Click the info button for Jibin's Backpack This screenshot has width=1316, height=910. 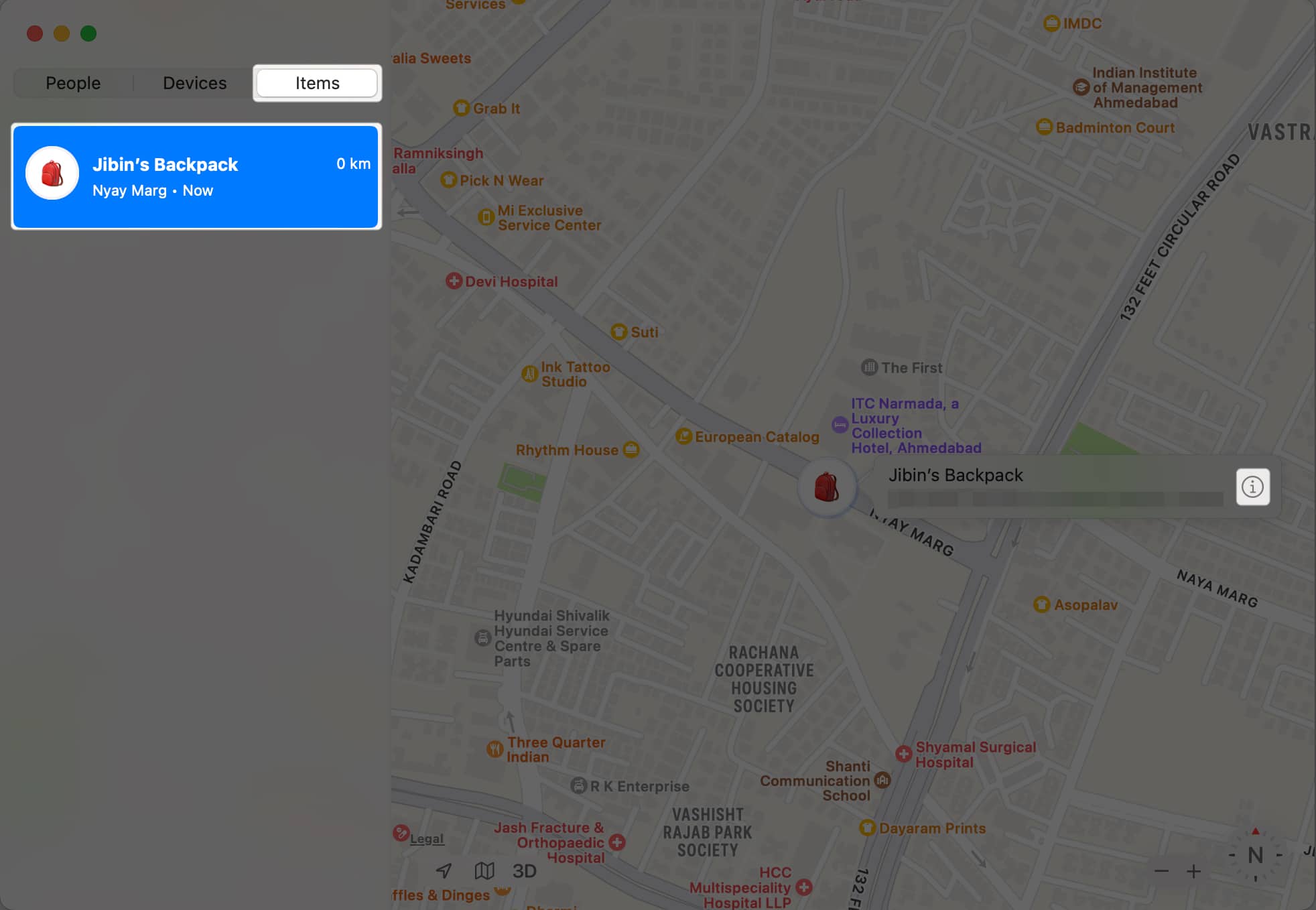1252,486
